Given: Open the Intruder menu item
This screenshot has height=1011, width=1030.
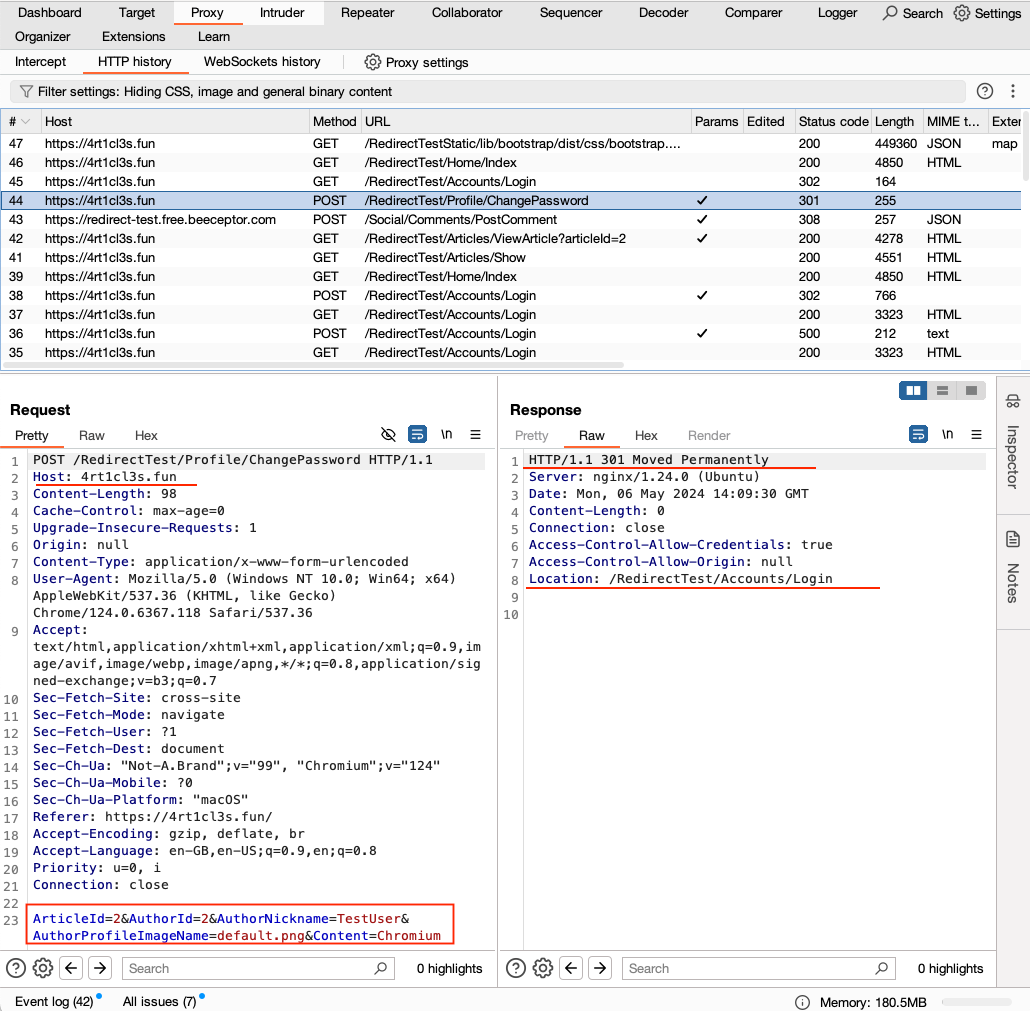Looking at the screenshot, I should click(x=283, y=12).
